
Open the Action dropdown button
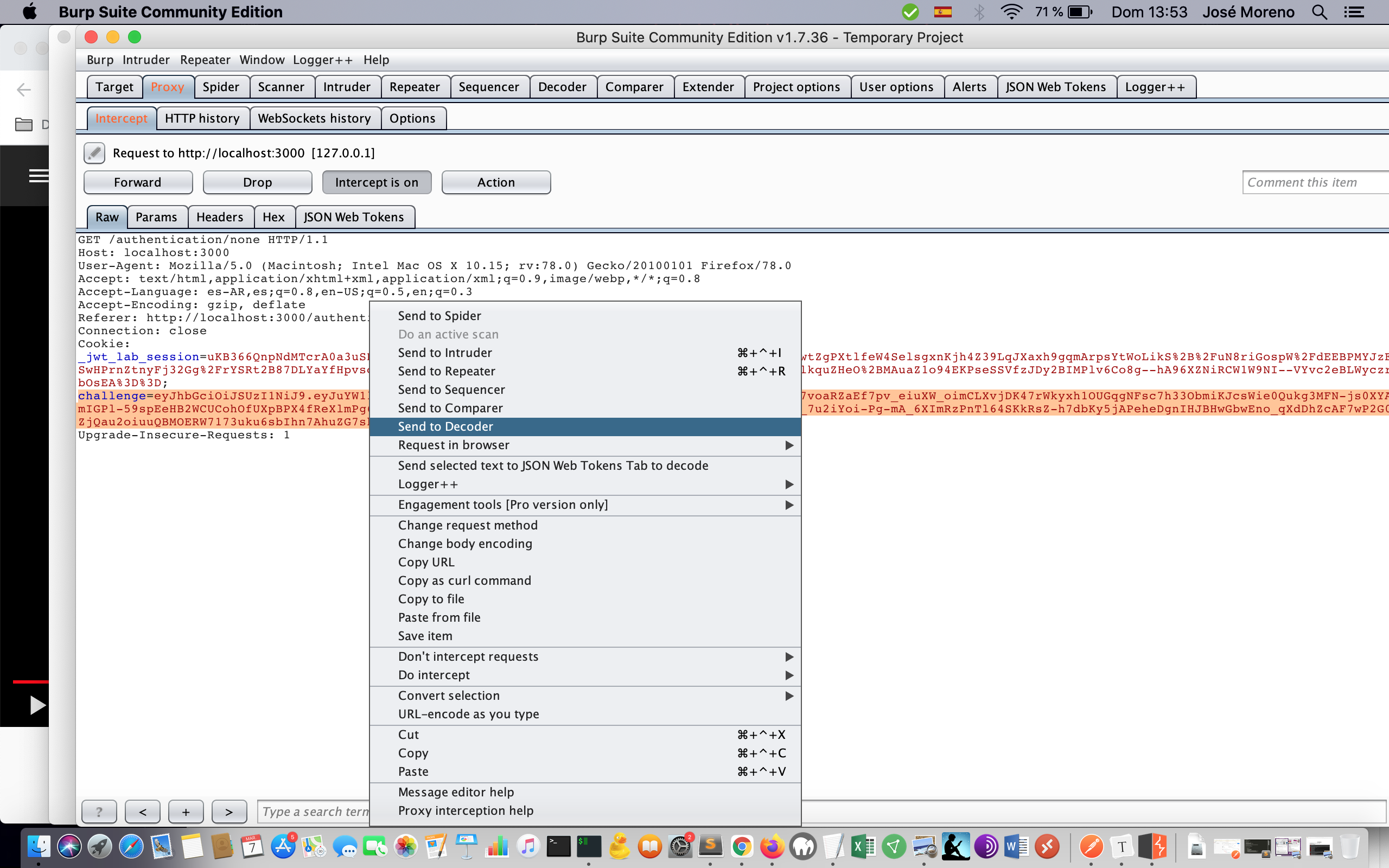(x=496, y=183)
